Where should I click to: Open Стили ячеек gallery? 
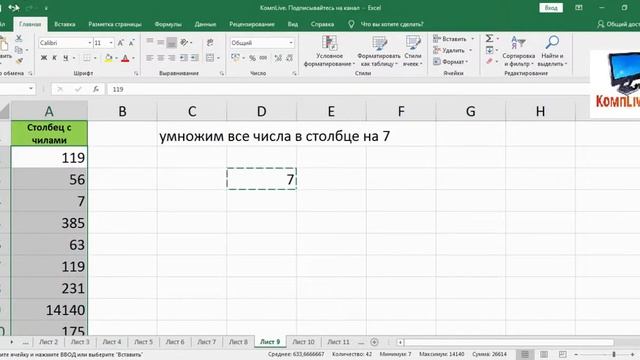413,51
